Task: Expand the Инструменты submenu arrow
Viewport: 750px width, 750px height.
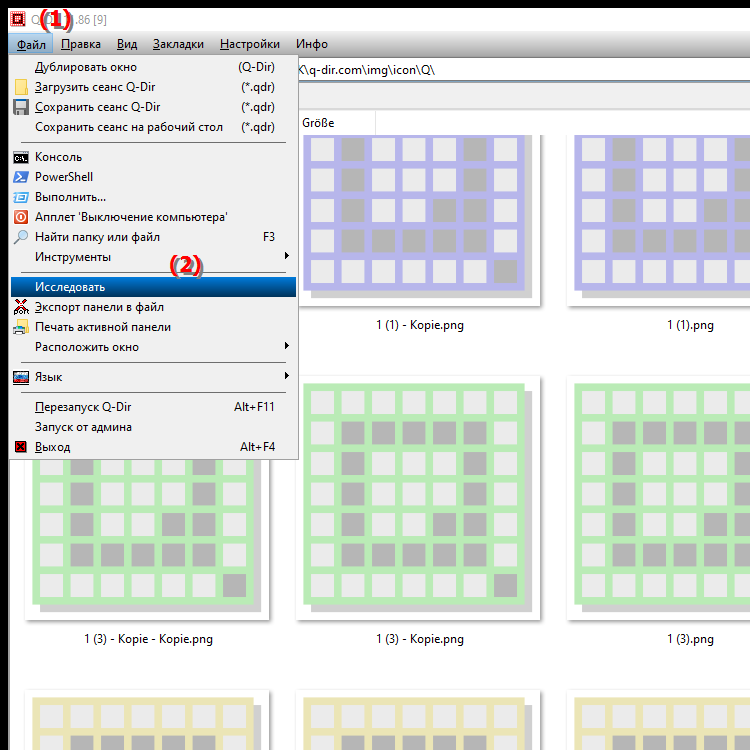Action: coord(287,256)
